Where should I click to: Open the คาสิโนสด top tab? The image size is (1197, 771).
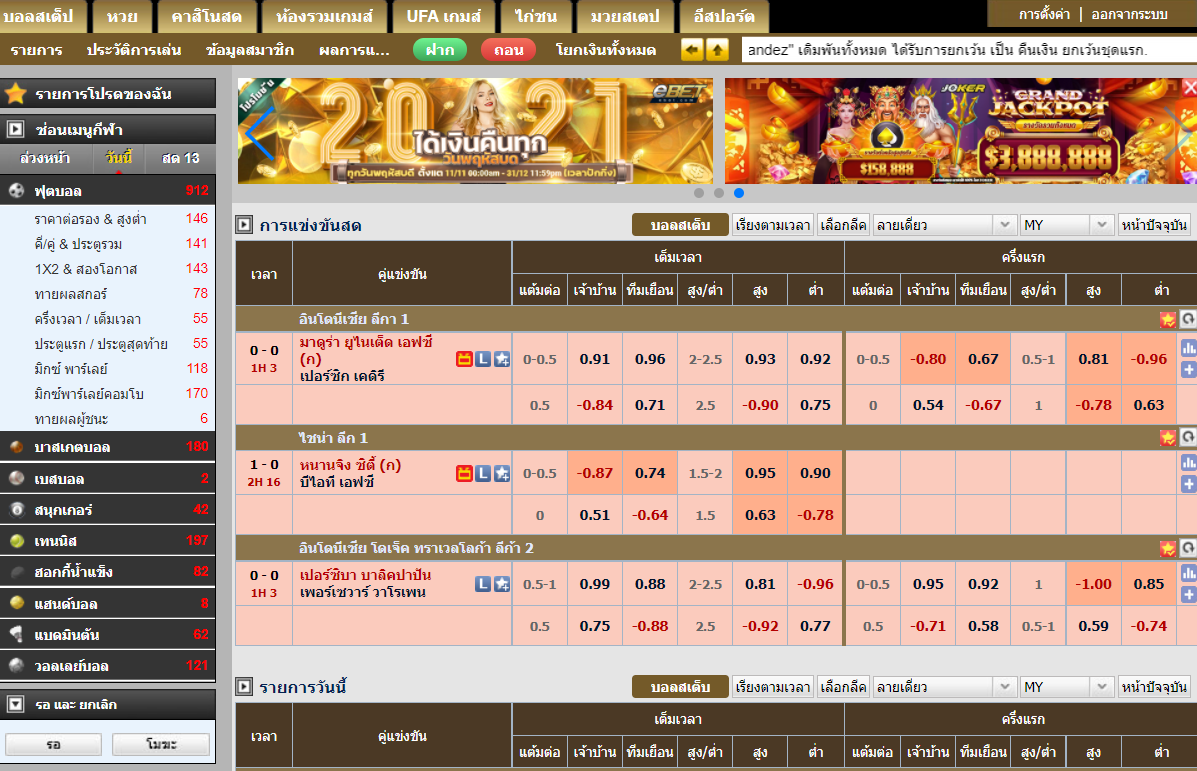pyautogui.click(x=206, y=16)
